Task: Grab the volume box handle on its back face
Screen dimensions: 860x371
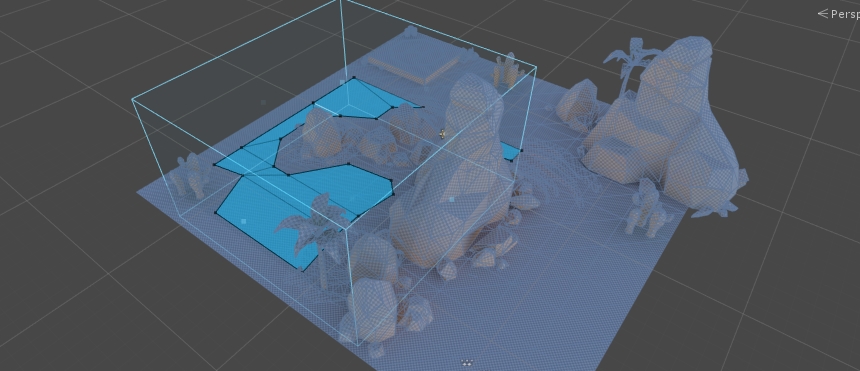Action: tap(342, 82)
